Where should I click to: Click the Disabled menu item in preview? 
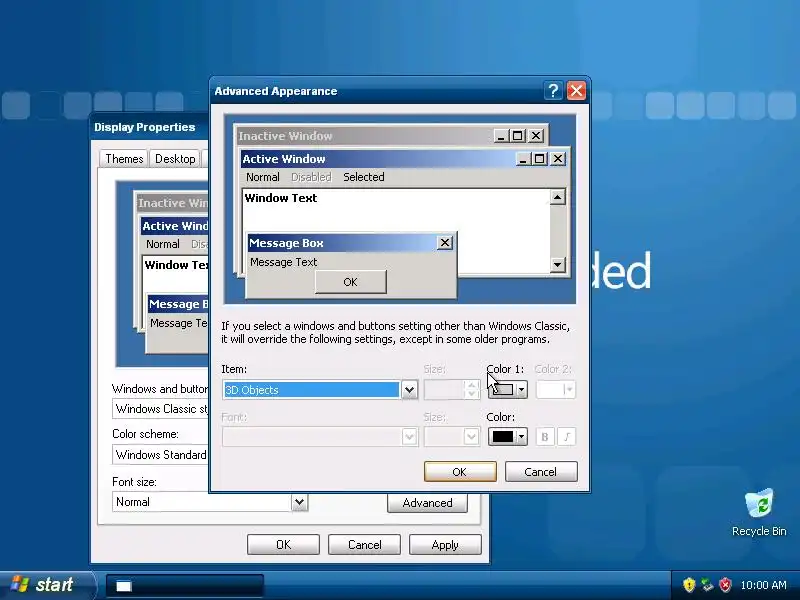[x=311, y=177]
